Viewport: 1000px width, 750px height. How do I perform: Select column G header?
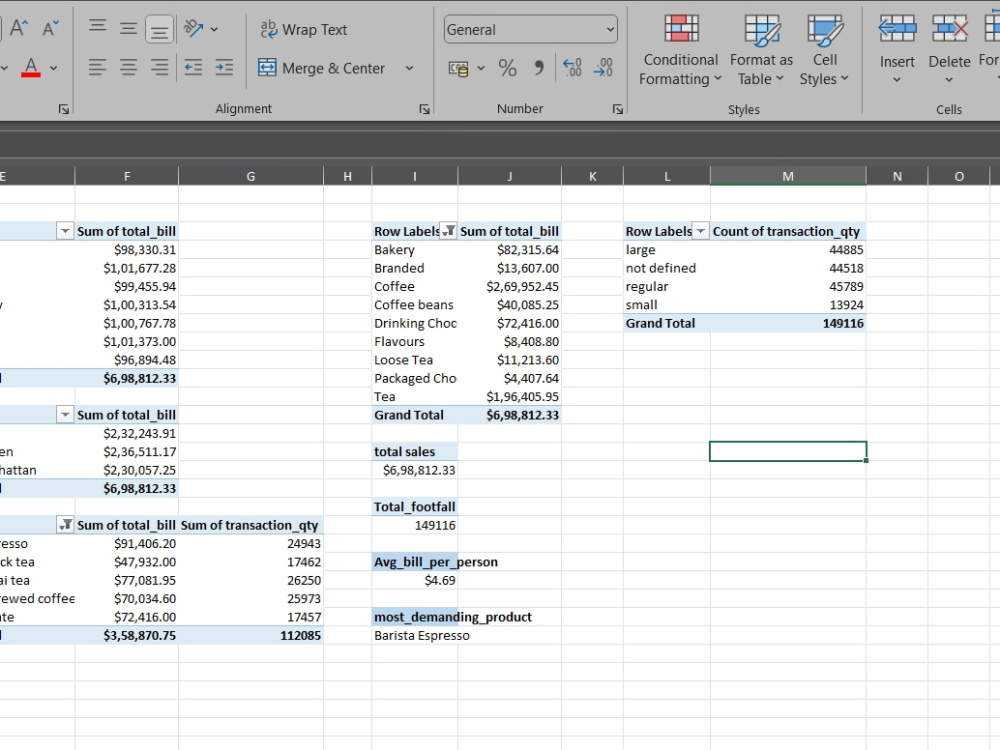[x=251, y=176]
